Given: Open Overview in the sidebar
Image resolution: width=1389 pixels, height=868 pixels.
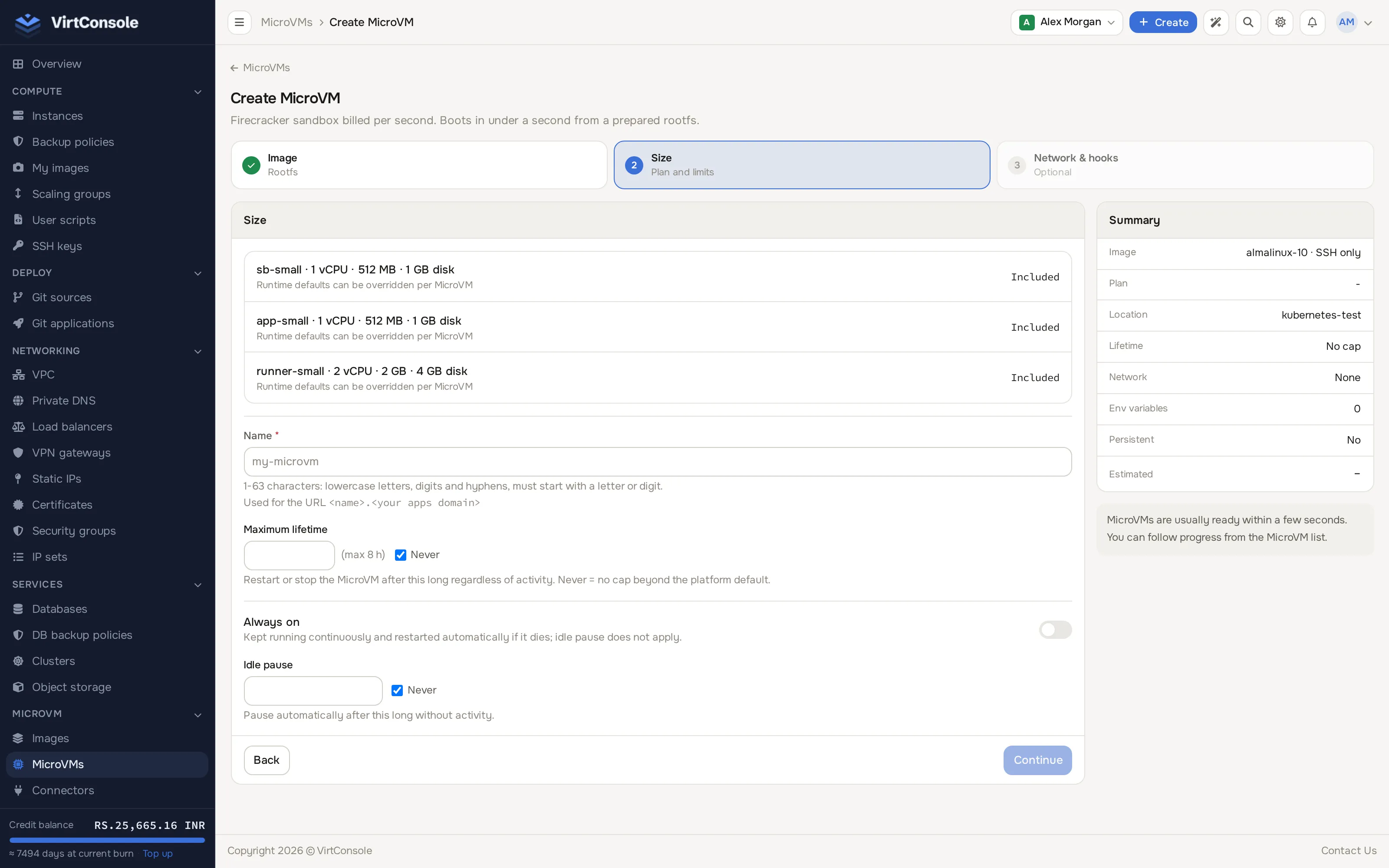Looking at the screenshot, I should pos(107,64).
